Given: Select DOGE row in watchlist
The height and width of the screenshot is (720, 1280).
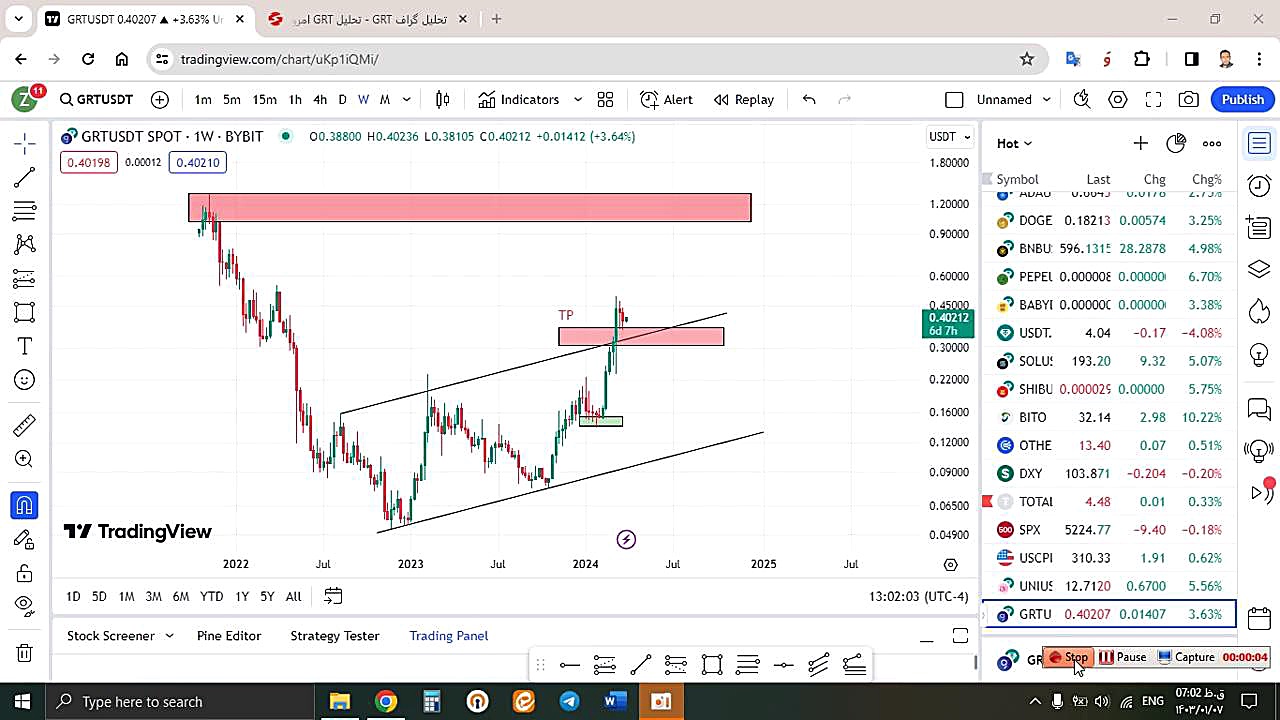Looking at the screenshot, I should (x=1109, y=220).
